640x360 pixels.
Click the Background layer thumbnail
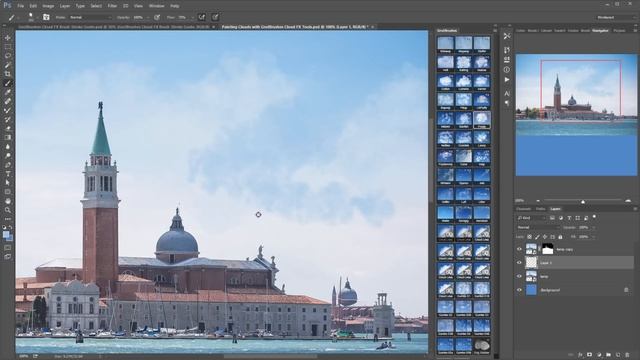pyautogui.click(x=531, y=290)
